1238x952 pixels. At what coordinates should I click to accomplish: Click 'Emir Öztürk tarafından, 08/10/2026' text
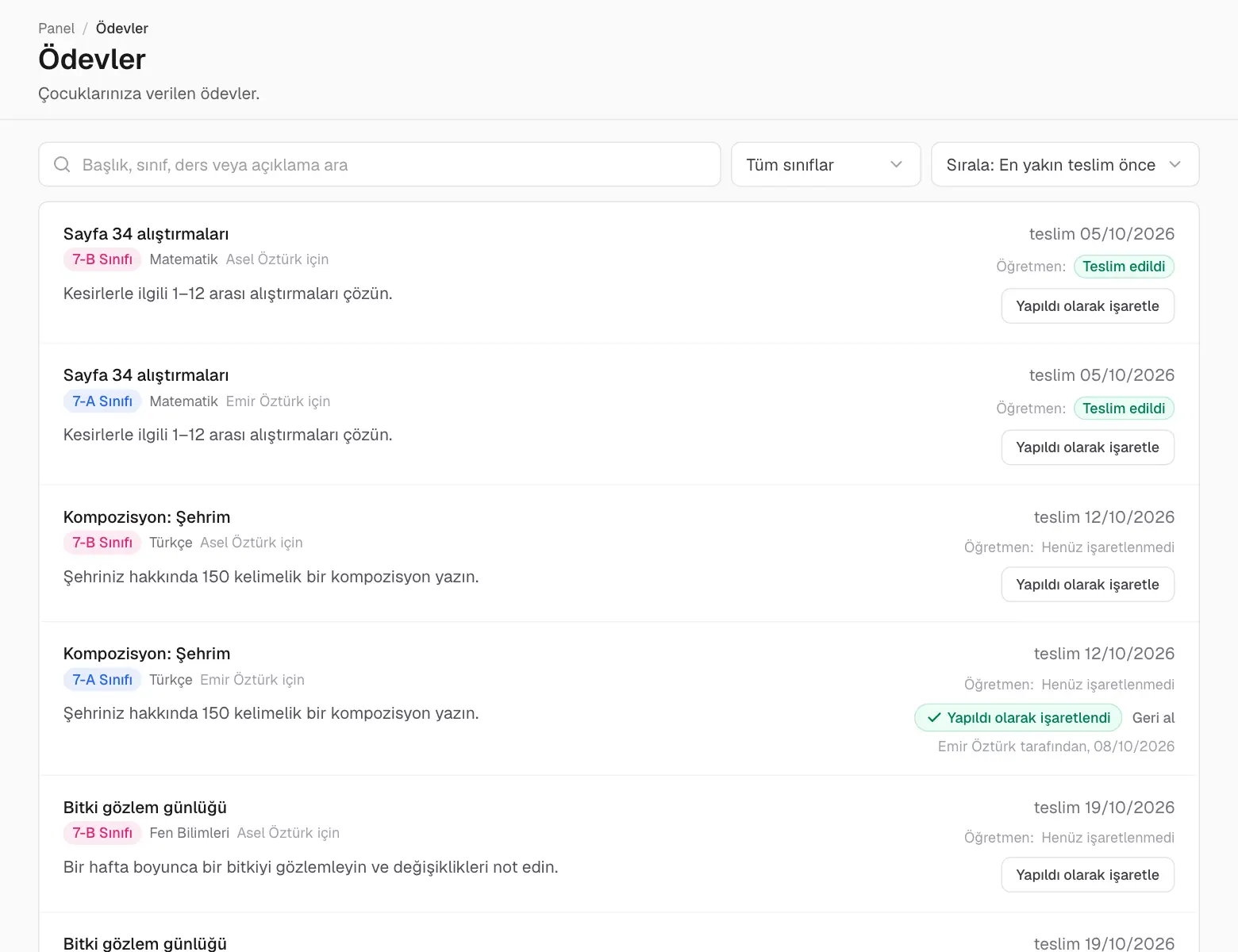tap(1056, 747)
